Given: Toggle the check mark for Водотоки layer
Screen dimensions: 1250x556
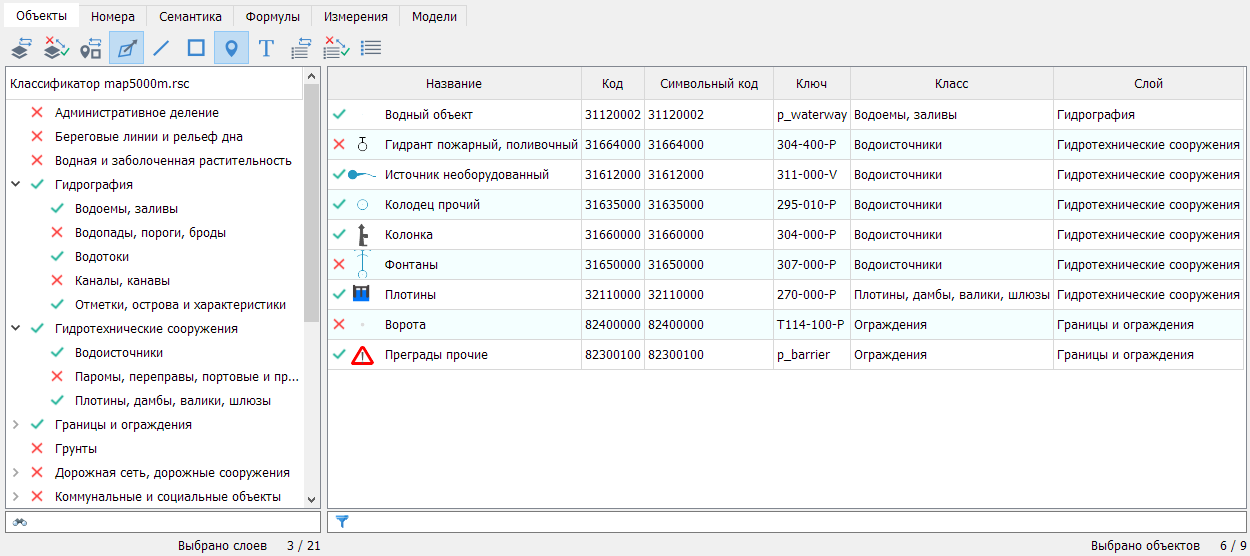Looking at the screenshot, I should point(57,257).
